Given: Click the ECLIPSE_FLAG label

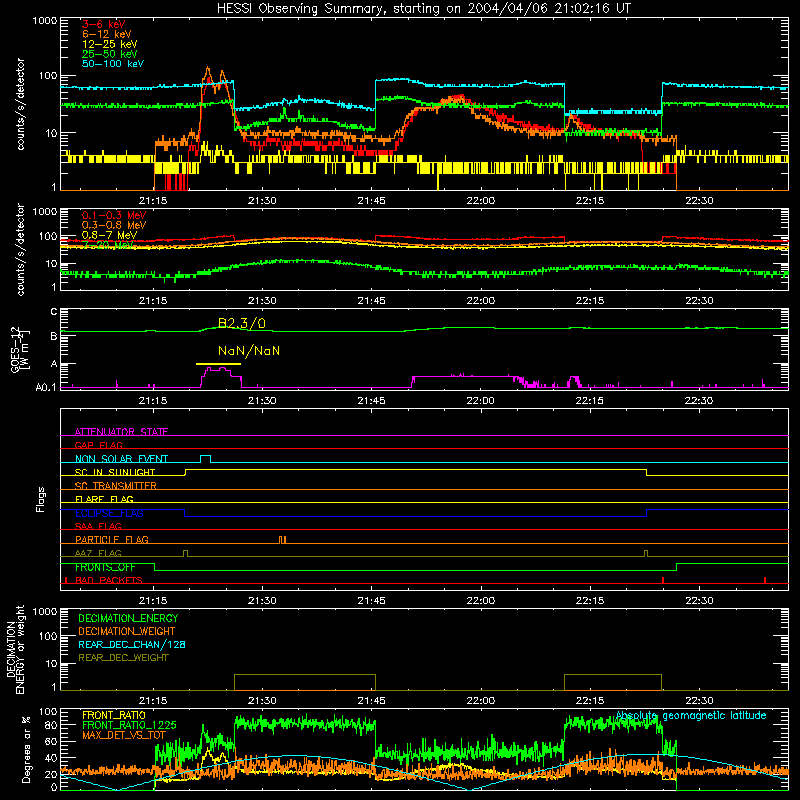Looking at the screenshot, I should (x=109, y=513).
